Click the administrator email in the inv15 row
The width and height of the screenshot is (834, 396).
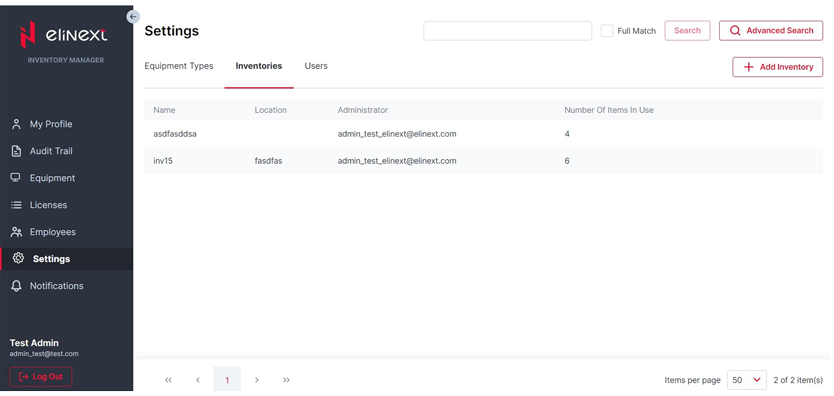[397, 161]
